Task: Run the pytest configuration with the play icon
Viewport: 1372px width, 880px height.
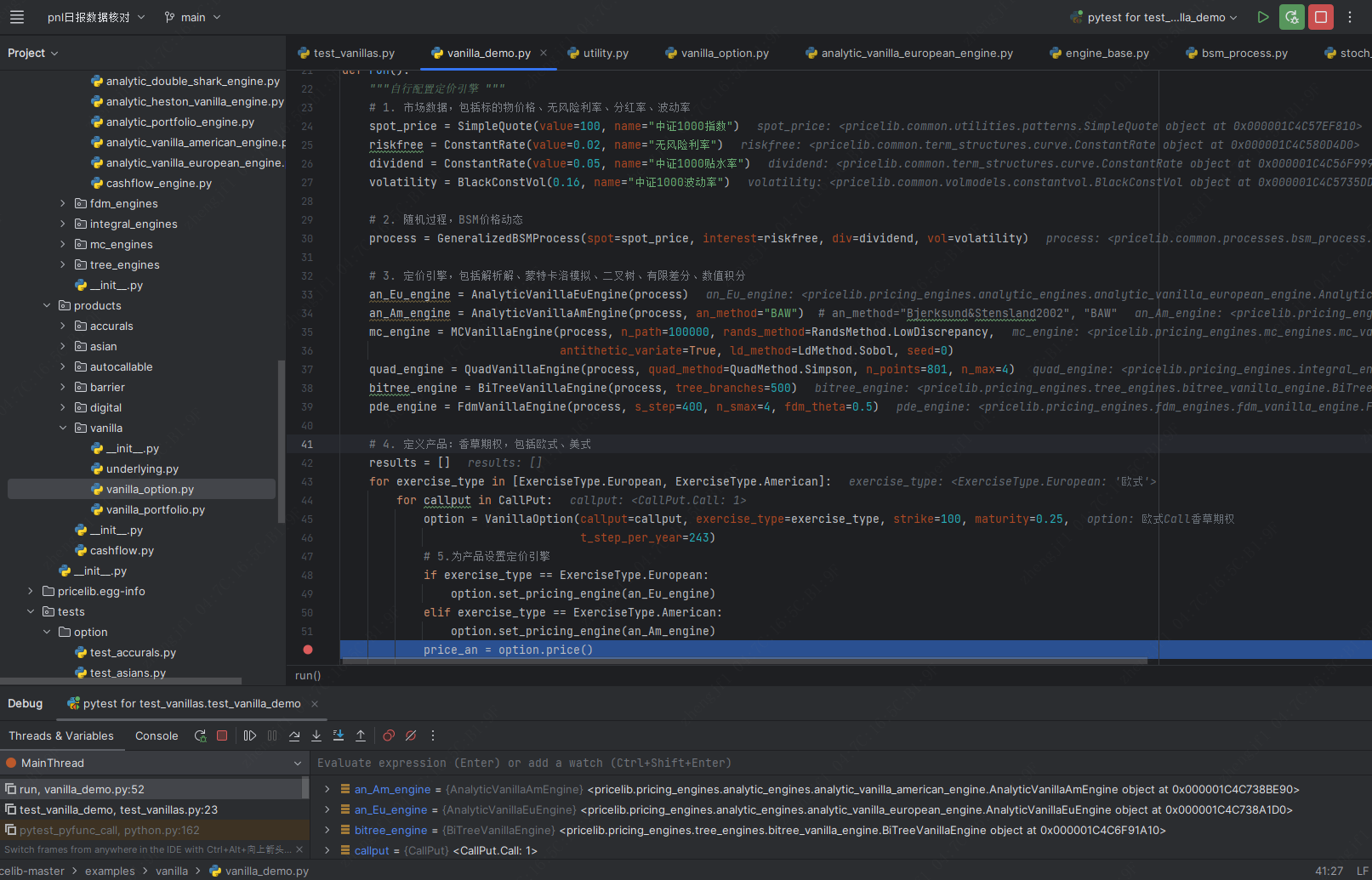Action: pos(1263,17)
